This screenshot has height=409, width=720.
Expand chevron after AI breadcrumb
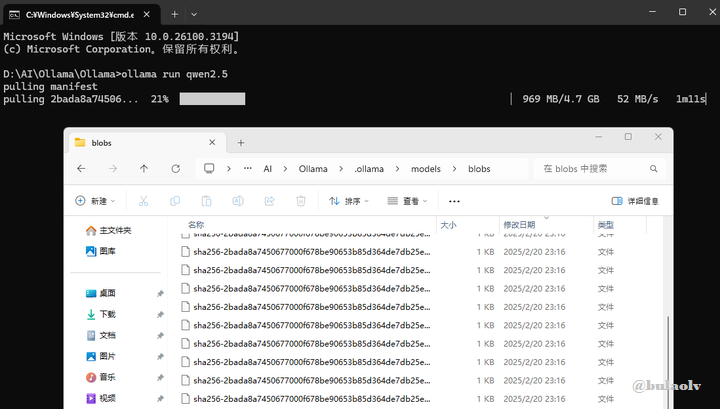tap(285, 169)
